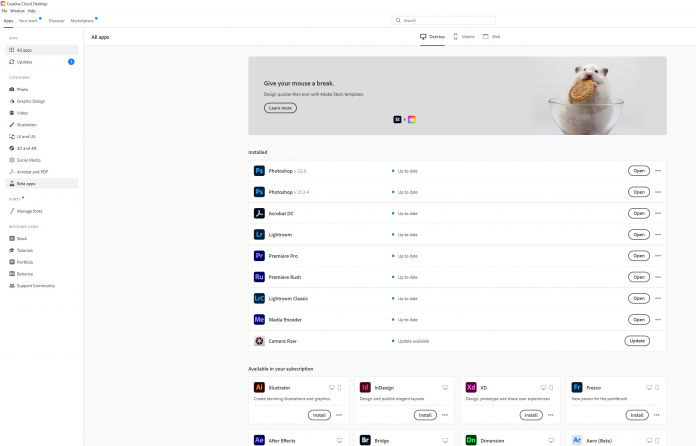The width and height of the screenshot is (696, 446).
Task: Go to the Your work tab
Action: click(28, 21)
